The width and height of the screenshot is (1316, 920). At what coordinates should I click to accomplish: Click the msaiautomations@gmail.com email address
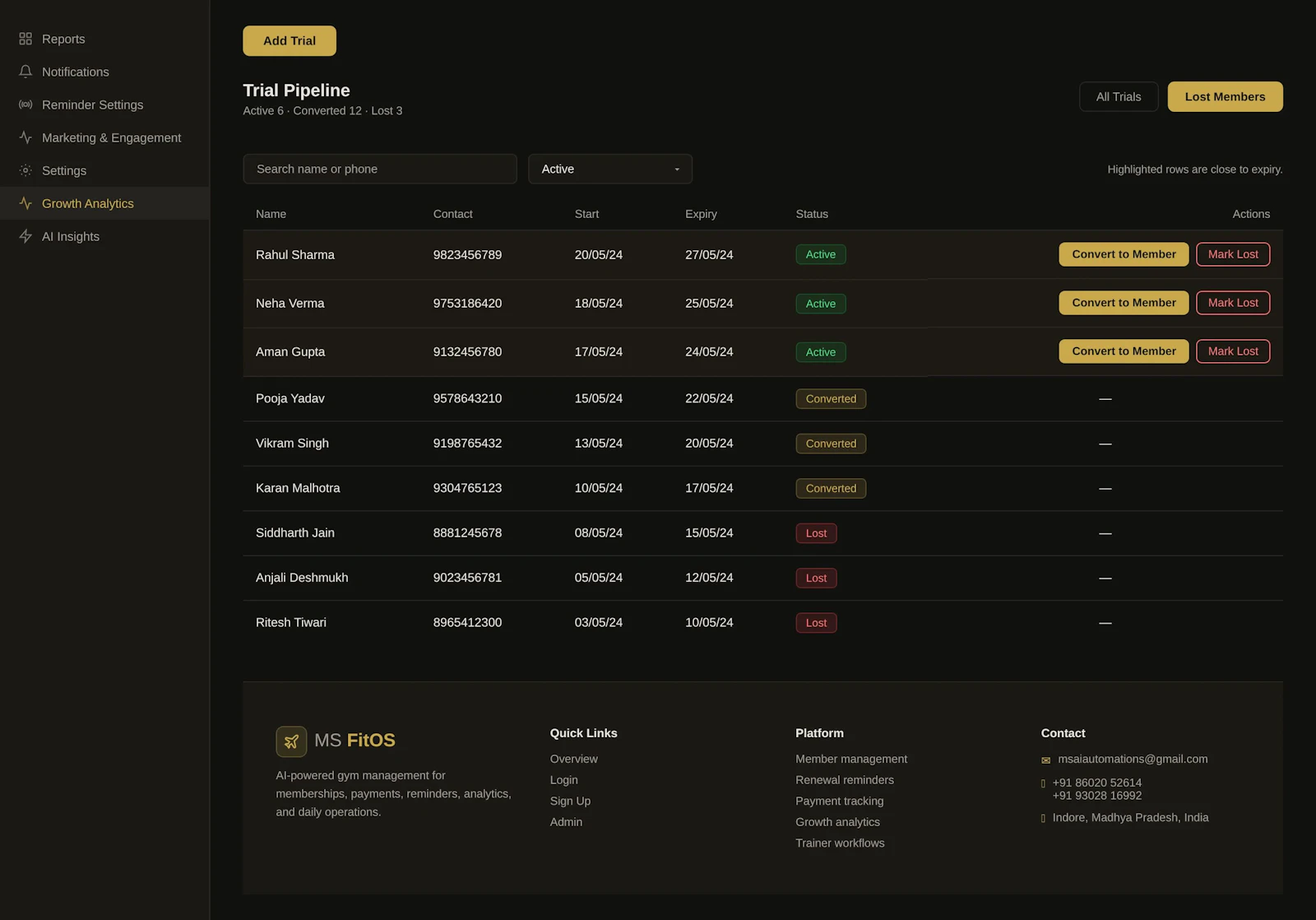[x=1133, y=759]
